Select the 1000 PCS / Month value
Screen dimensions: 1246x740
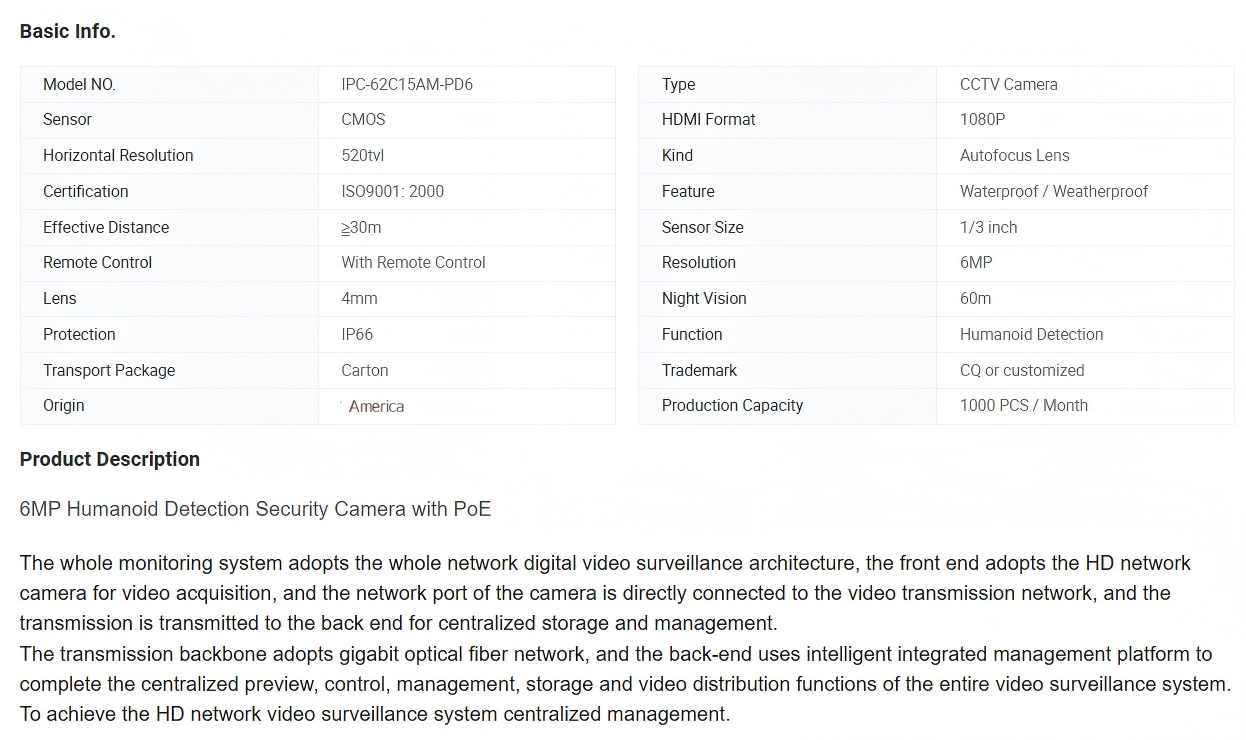pos(1023,405)
